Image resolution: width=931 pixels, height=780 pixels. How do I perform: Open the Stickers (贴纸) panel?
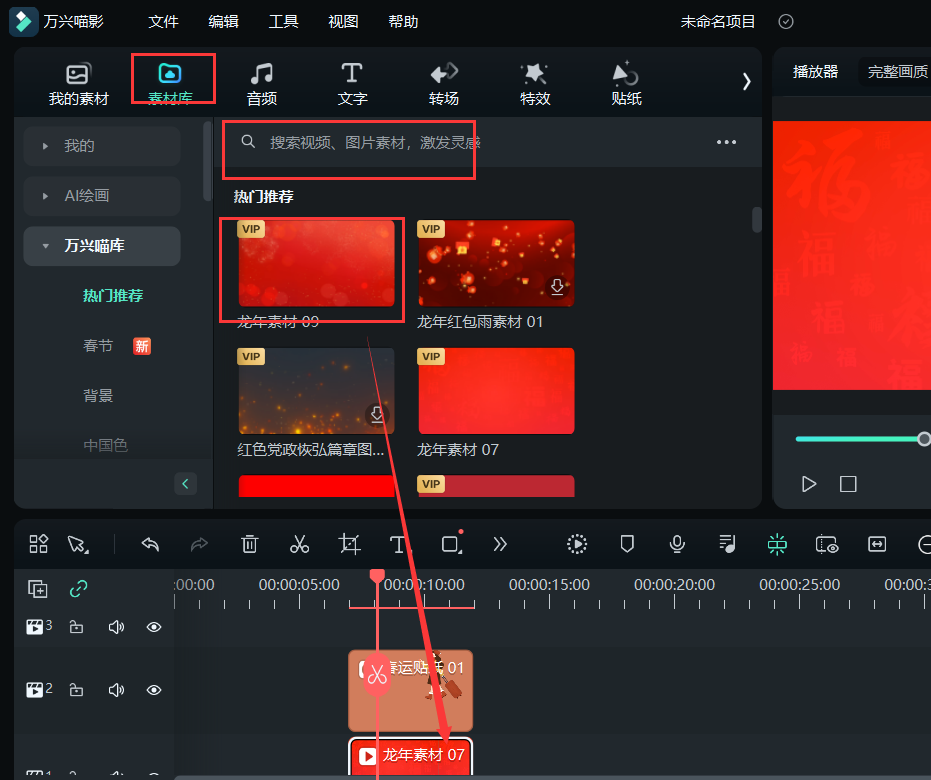(626, 83)
